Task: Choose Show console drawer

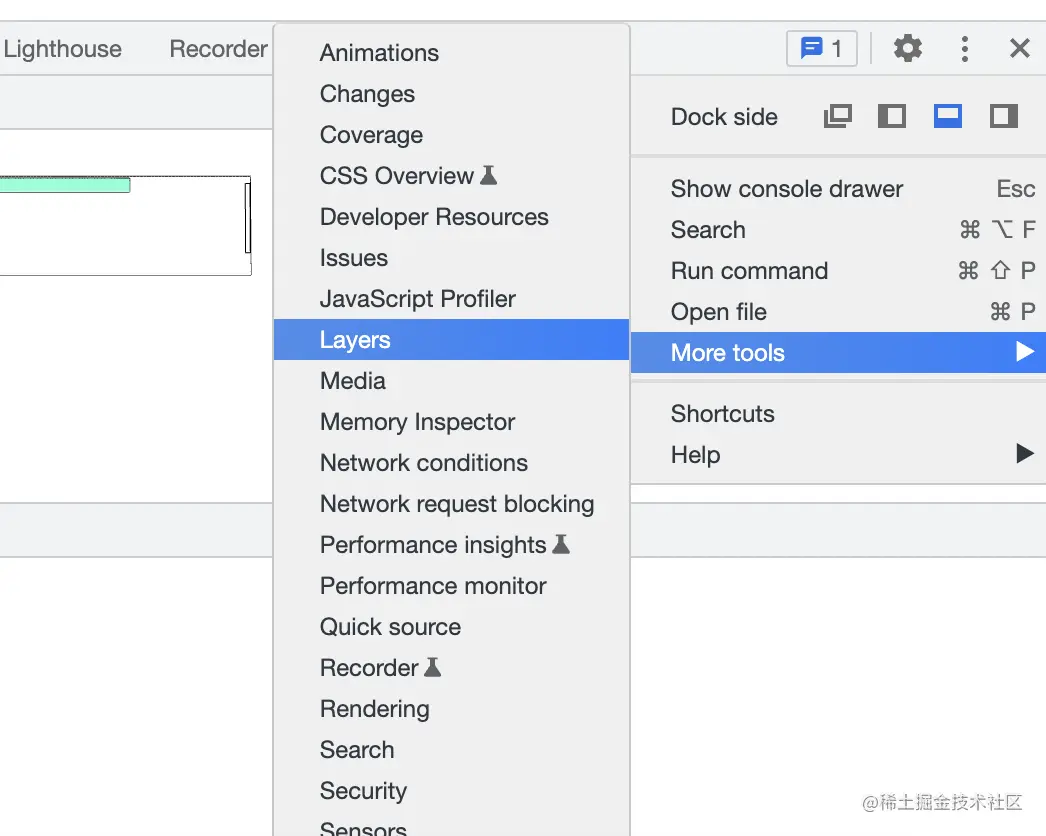Action: tap(787, 189)
